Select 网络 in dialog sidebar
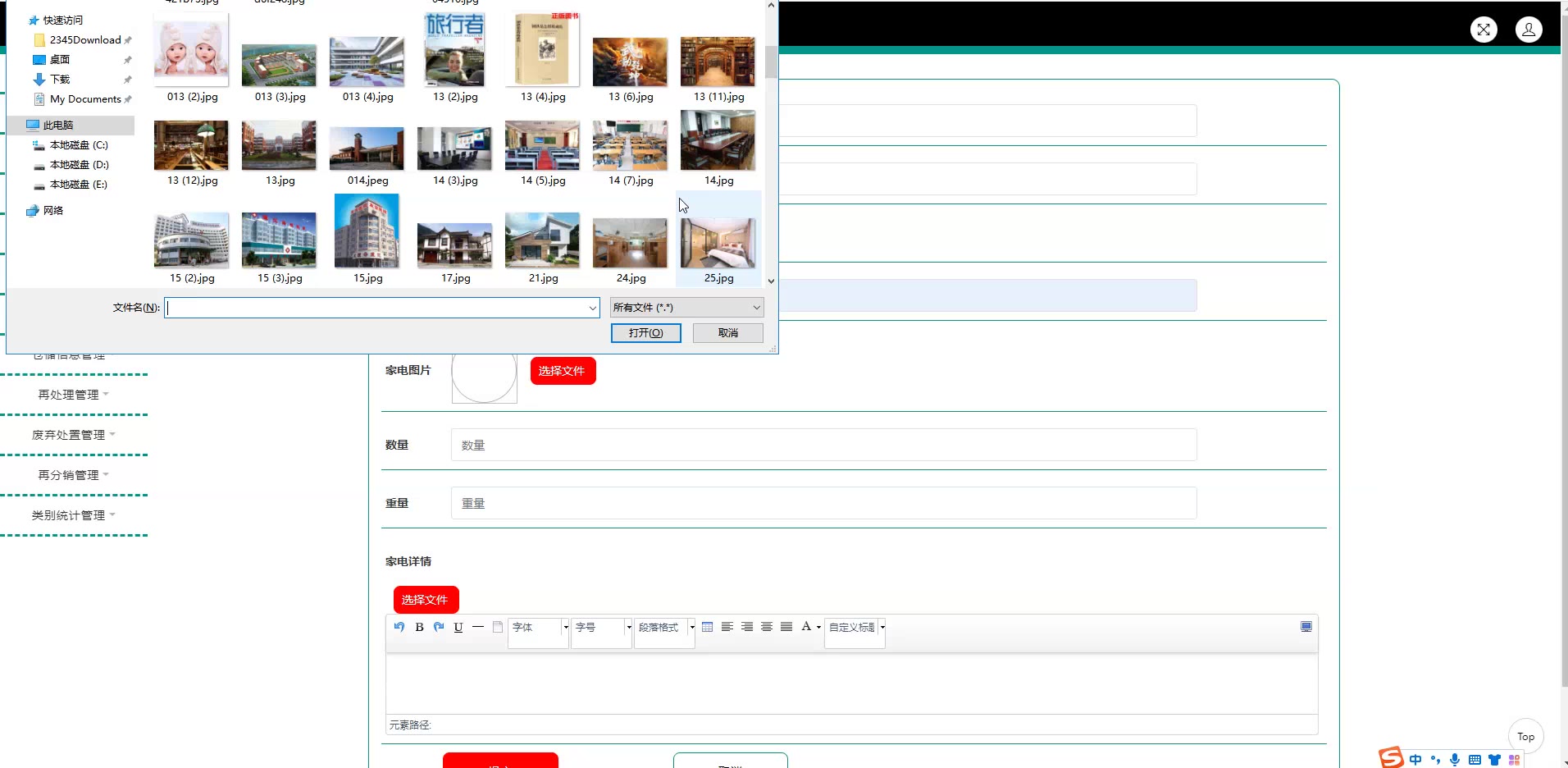 click(52, 211)
